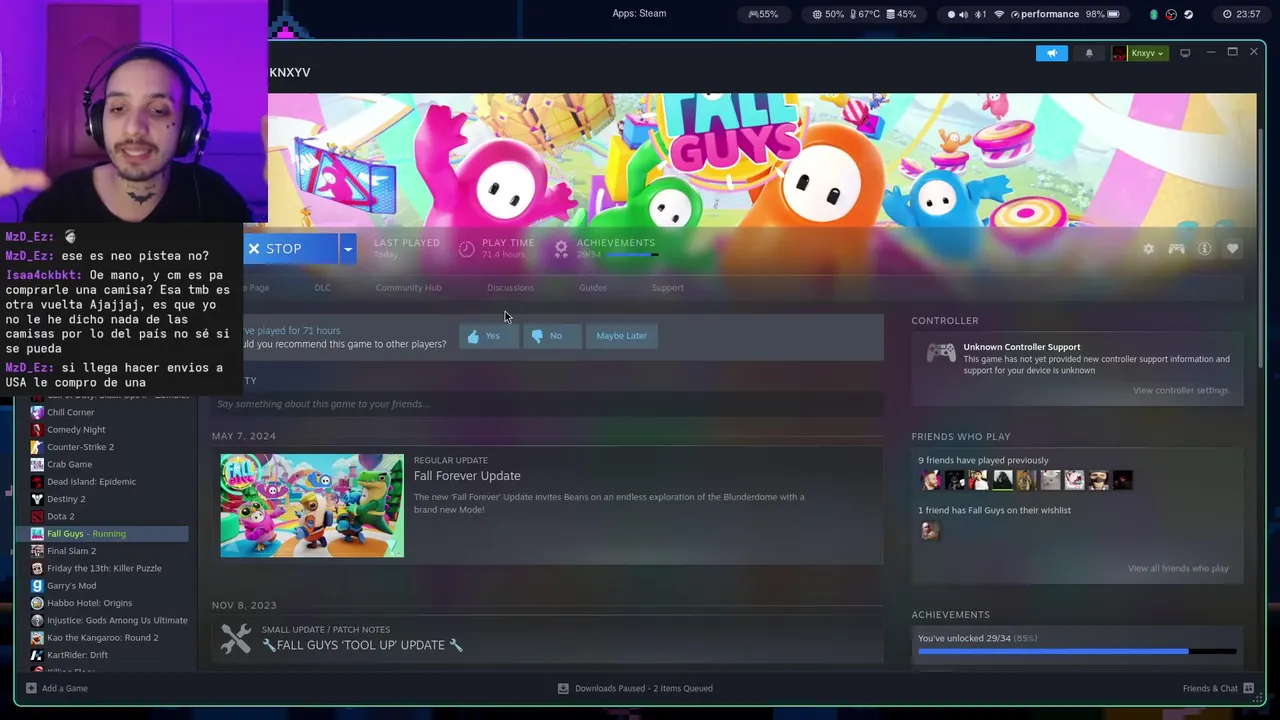
Task: Open Friends & Chat
Action: [1218, 688]
